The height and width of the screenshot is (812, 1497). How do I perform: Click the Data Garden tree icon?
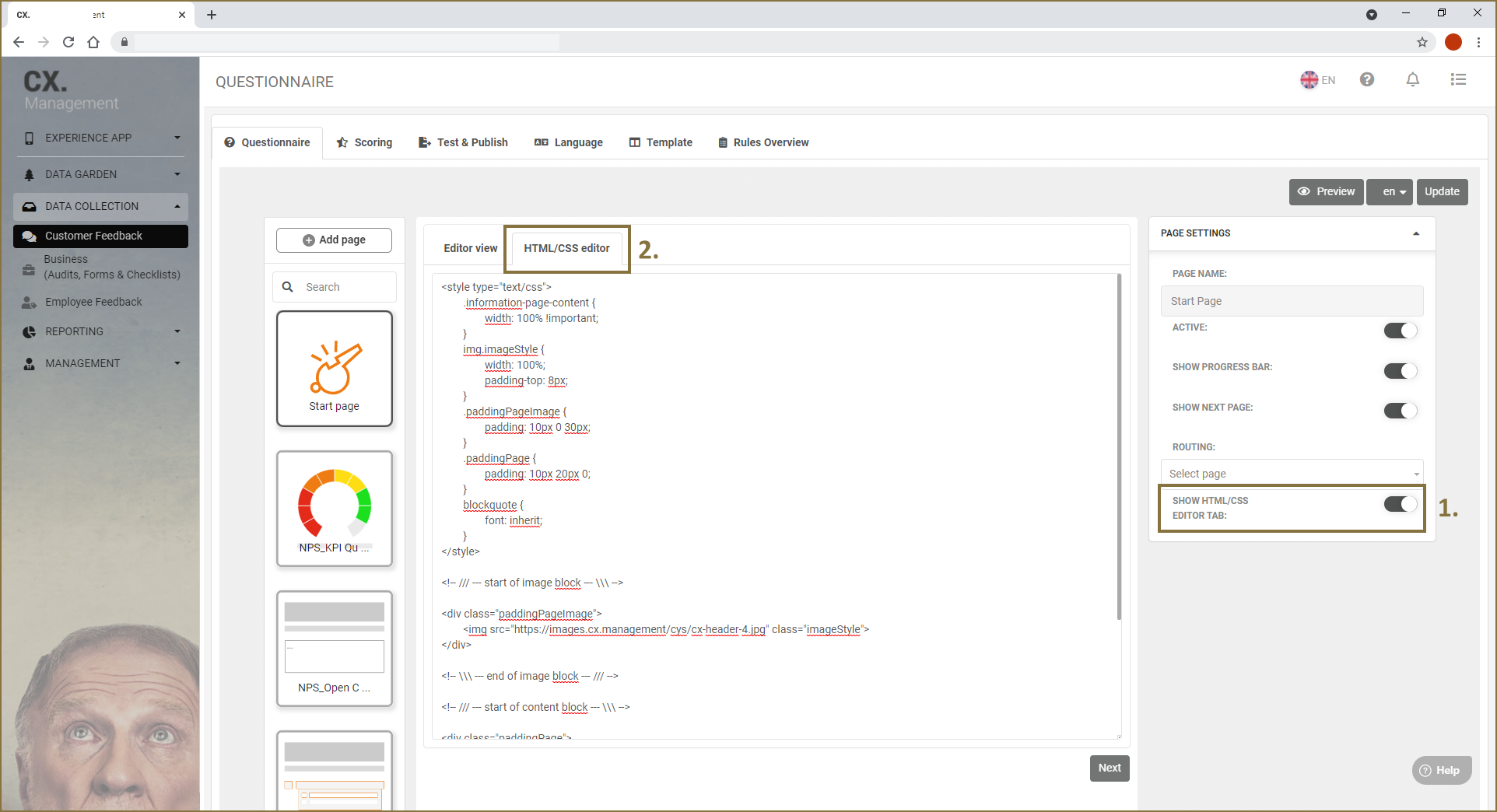pos(30,175)
